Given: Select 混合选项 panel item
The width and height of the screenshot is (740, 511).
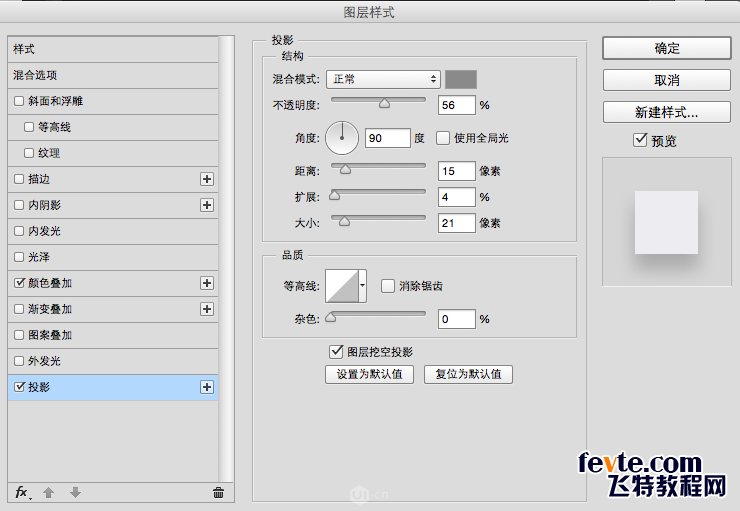Looking at the screenshot, I should point(113,75).
